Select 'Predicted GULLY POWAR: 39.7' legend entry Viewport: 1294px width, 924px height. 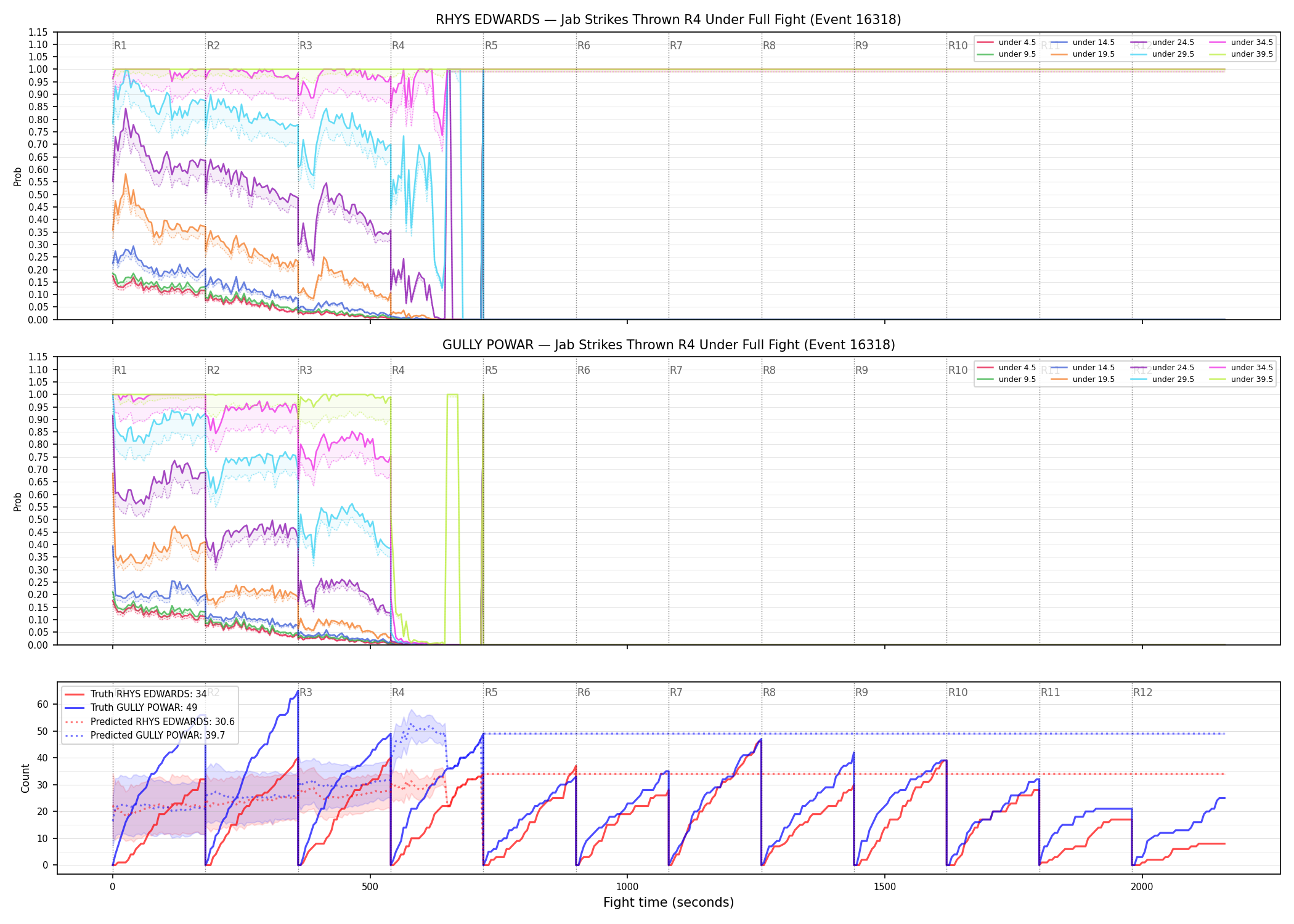(145, 735)
